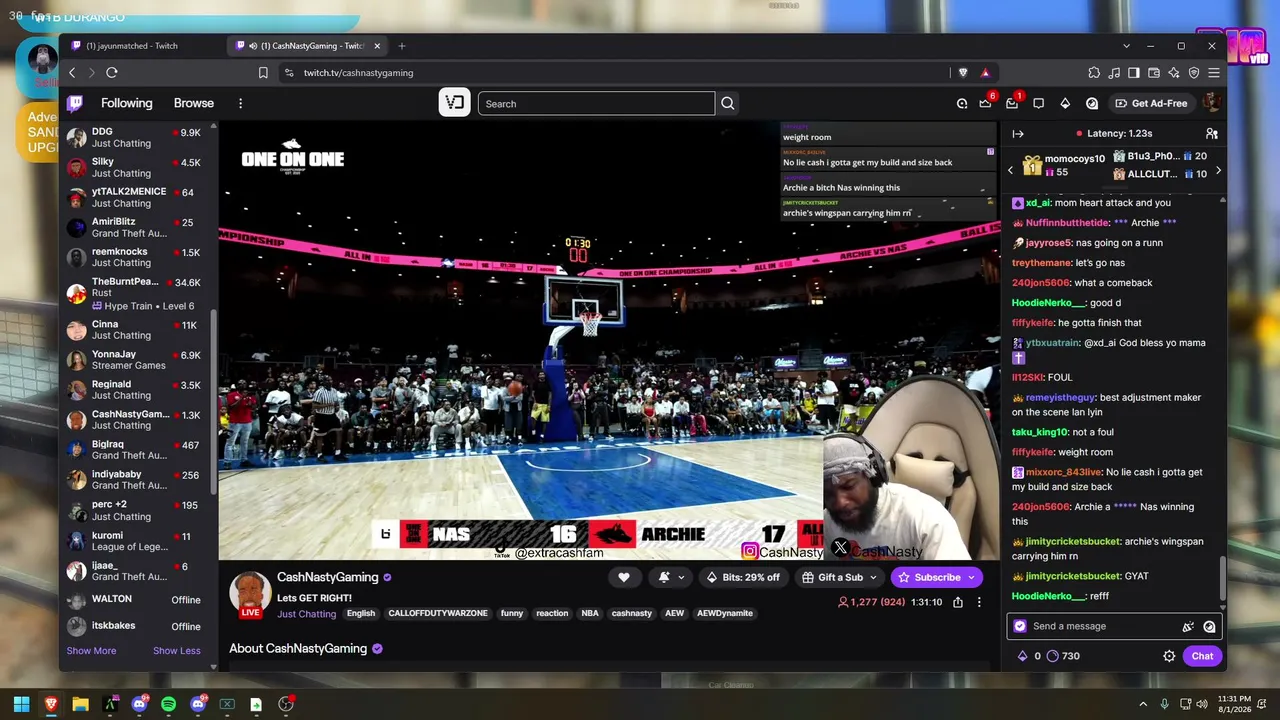The width and height of the screenshot is (1280, 720).
Task: Click the Show More link in sidebar
Action: (x=91, y=651)
